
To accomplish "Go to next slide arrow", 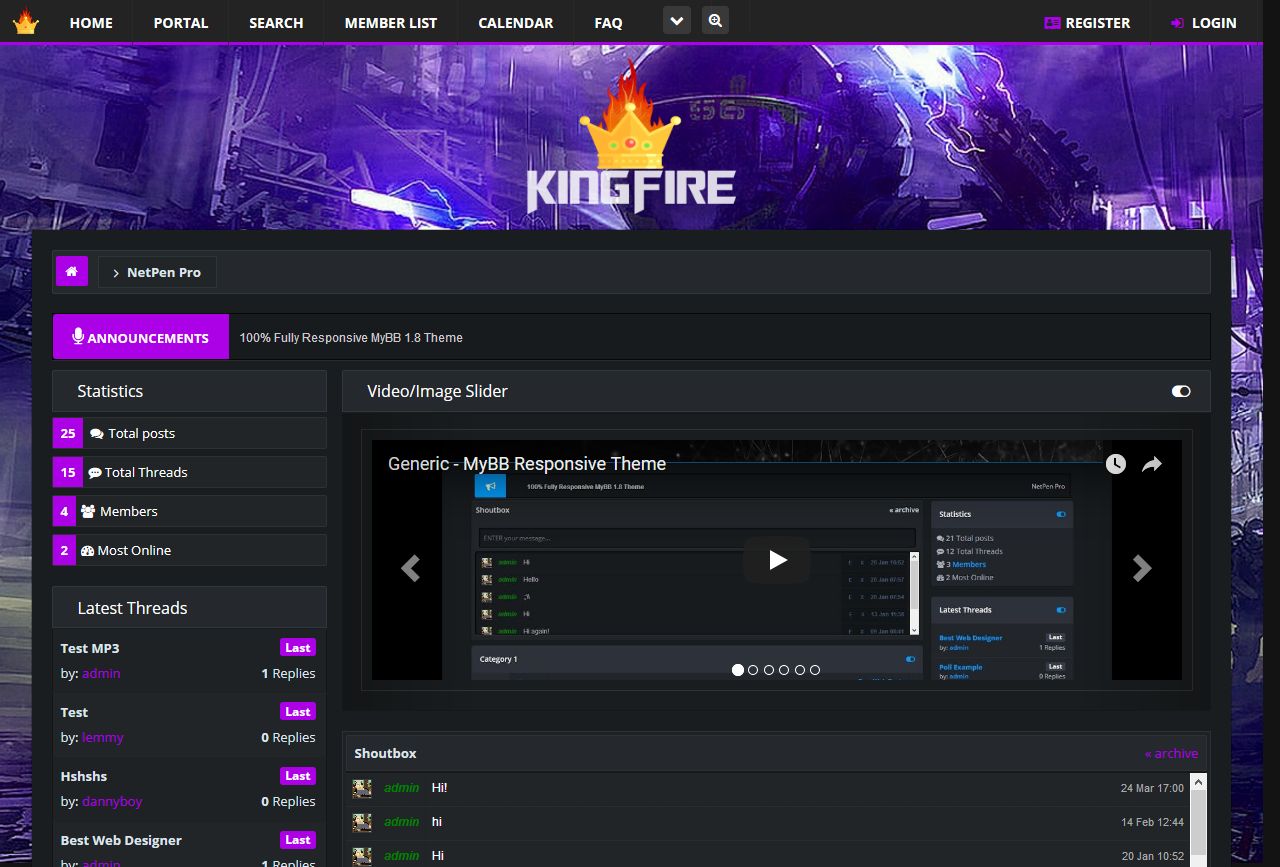I will 1142,568.
